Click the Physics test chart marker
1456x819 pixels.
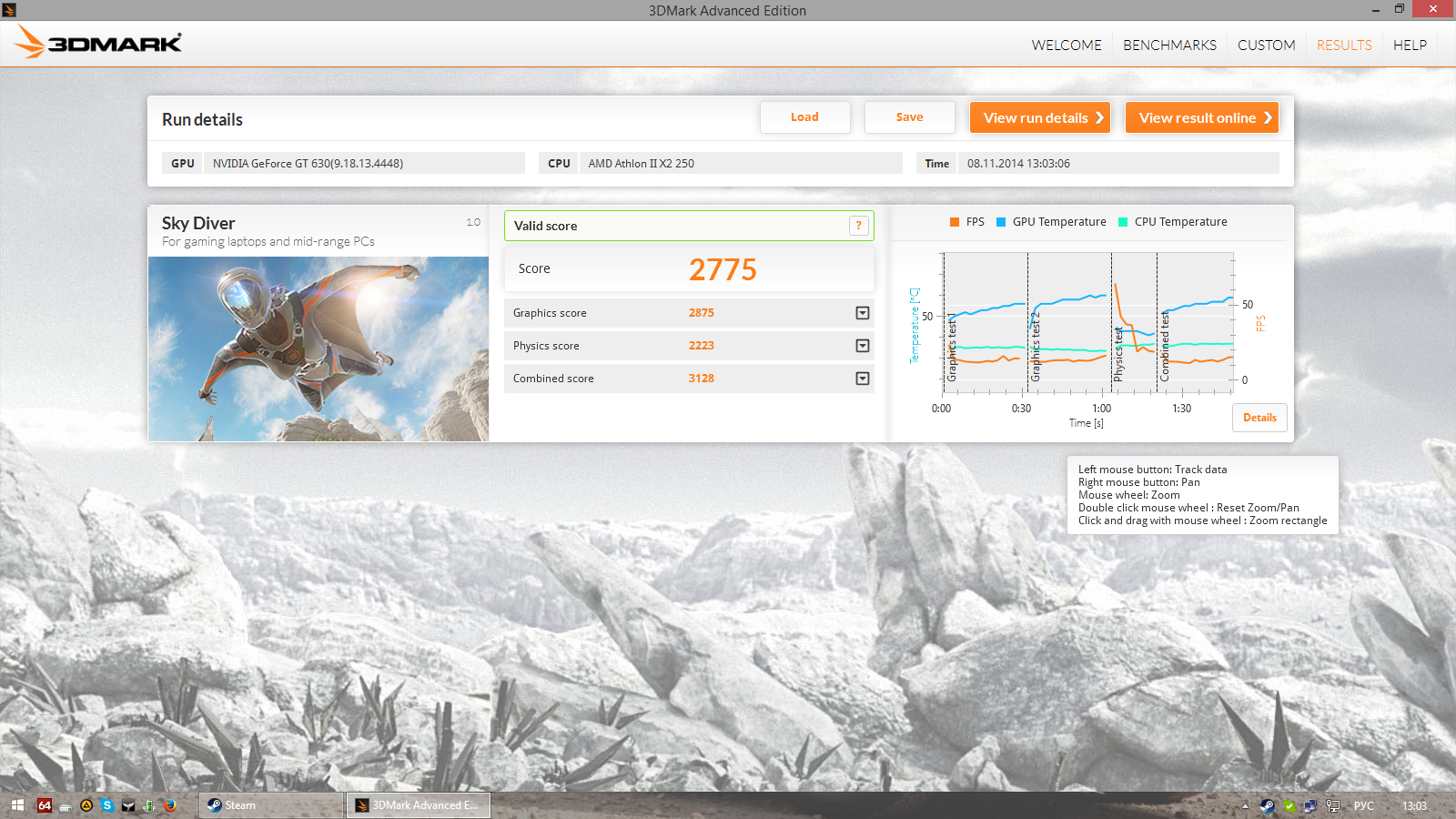click(x=1118, y=353)
